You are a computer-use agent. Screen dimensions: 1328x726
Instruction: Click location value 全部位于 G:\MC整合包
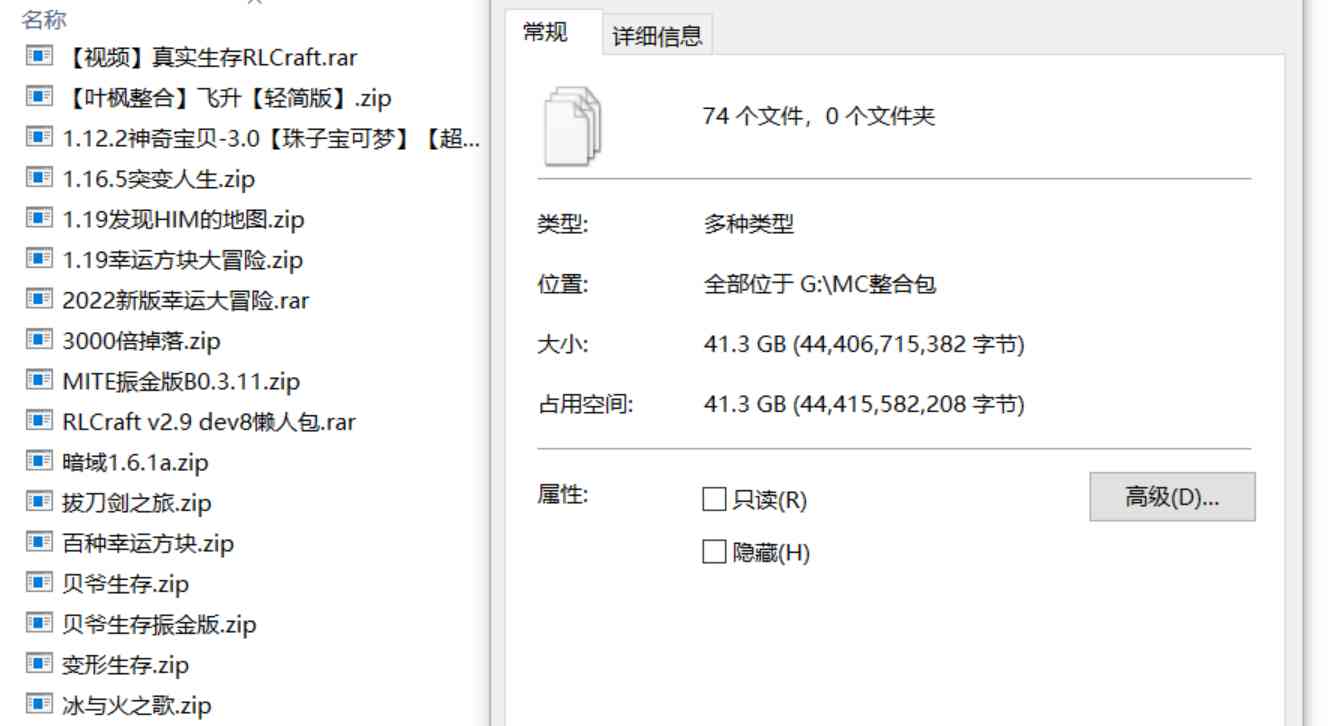820,284
